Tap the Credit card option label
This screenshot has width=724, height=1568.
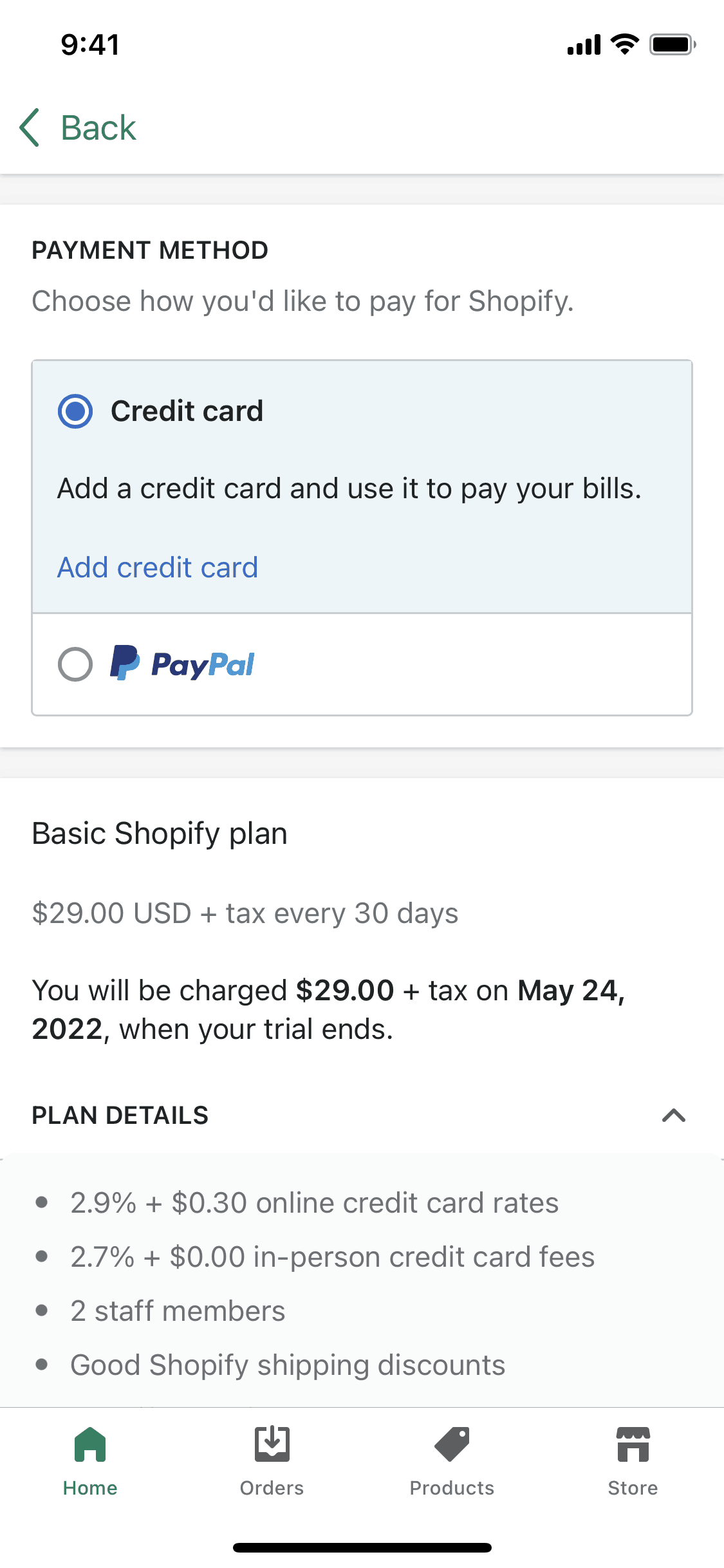[187, 411]
